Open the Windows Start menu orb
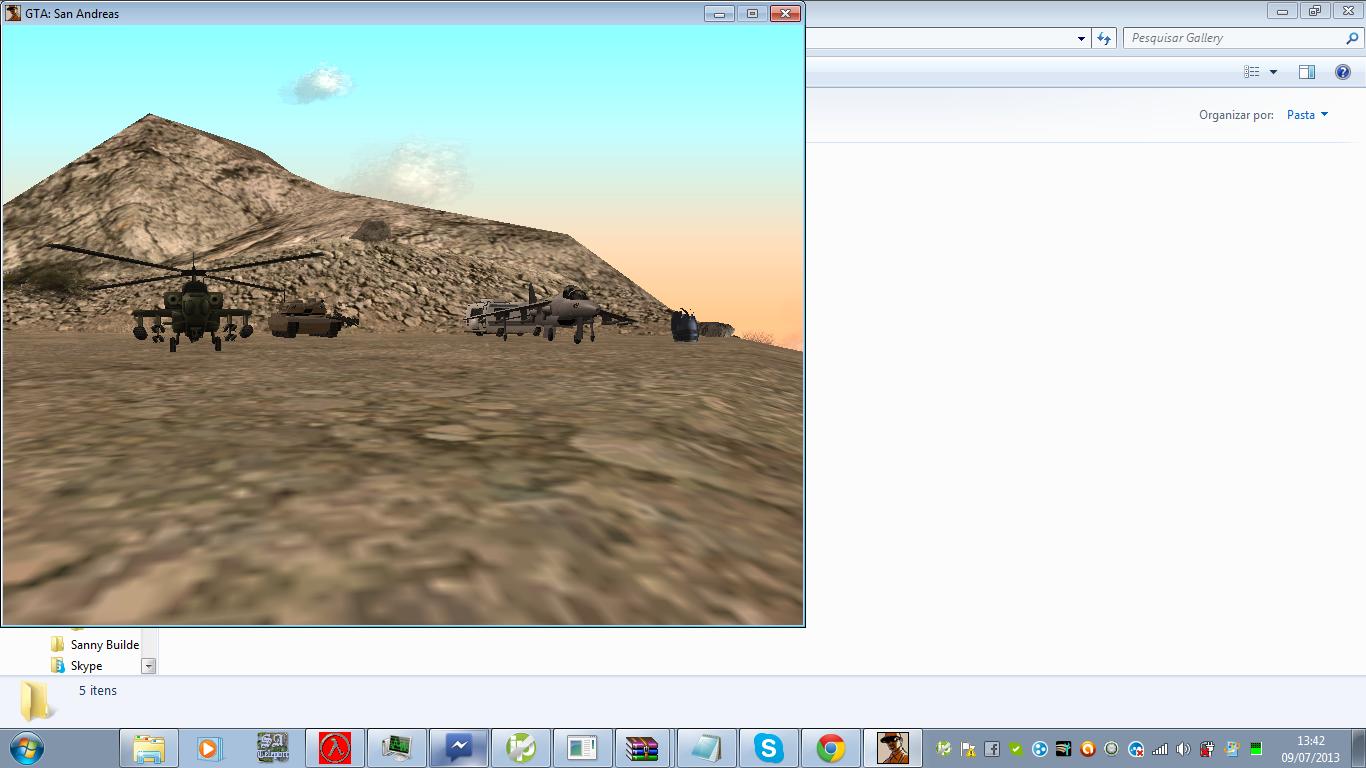This screenshot has width=1366, height=768. [27, 748]
